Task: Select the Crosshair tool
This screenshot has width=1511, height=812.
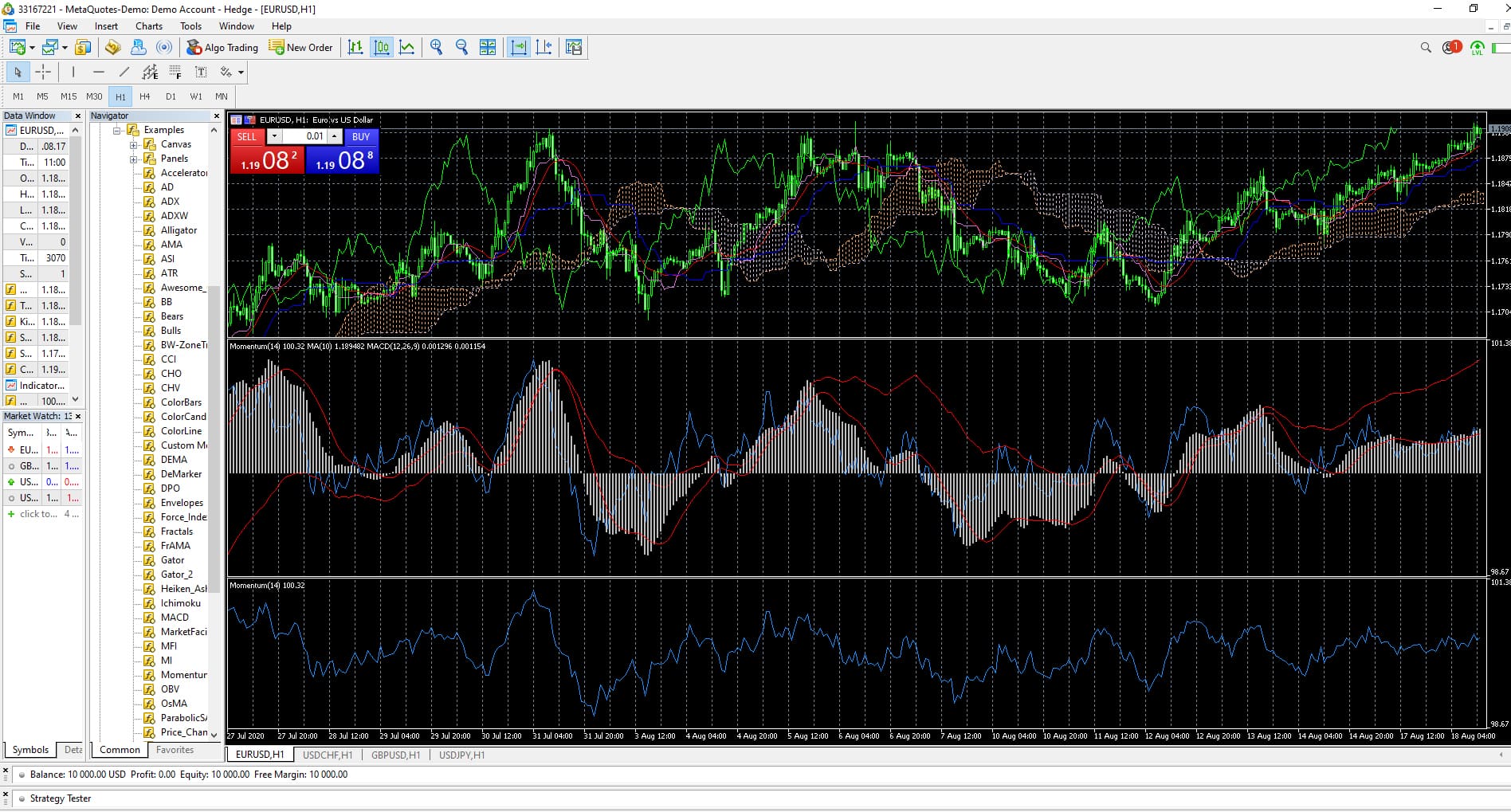Action: 44,72
